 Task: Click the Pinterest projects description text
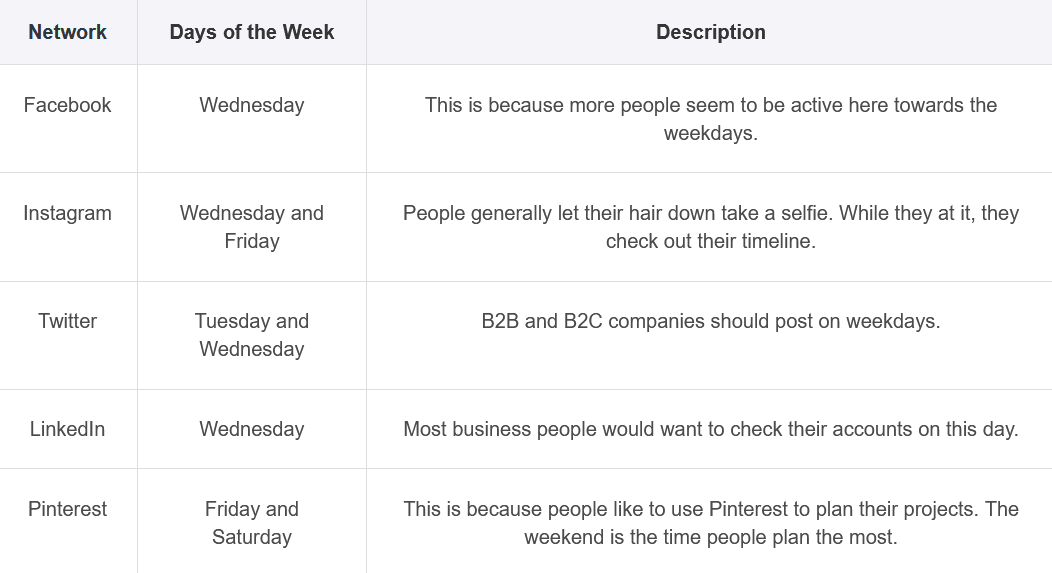(710, 523)
